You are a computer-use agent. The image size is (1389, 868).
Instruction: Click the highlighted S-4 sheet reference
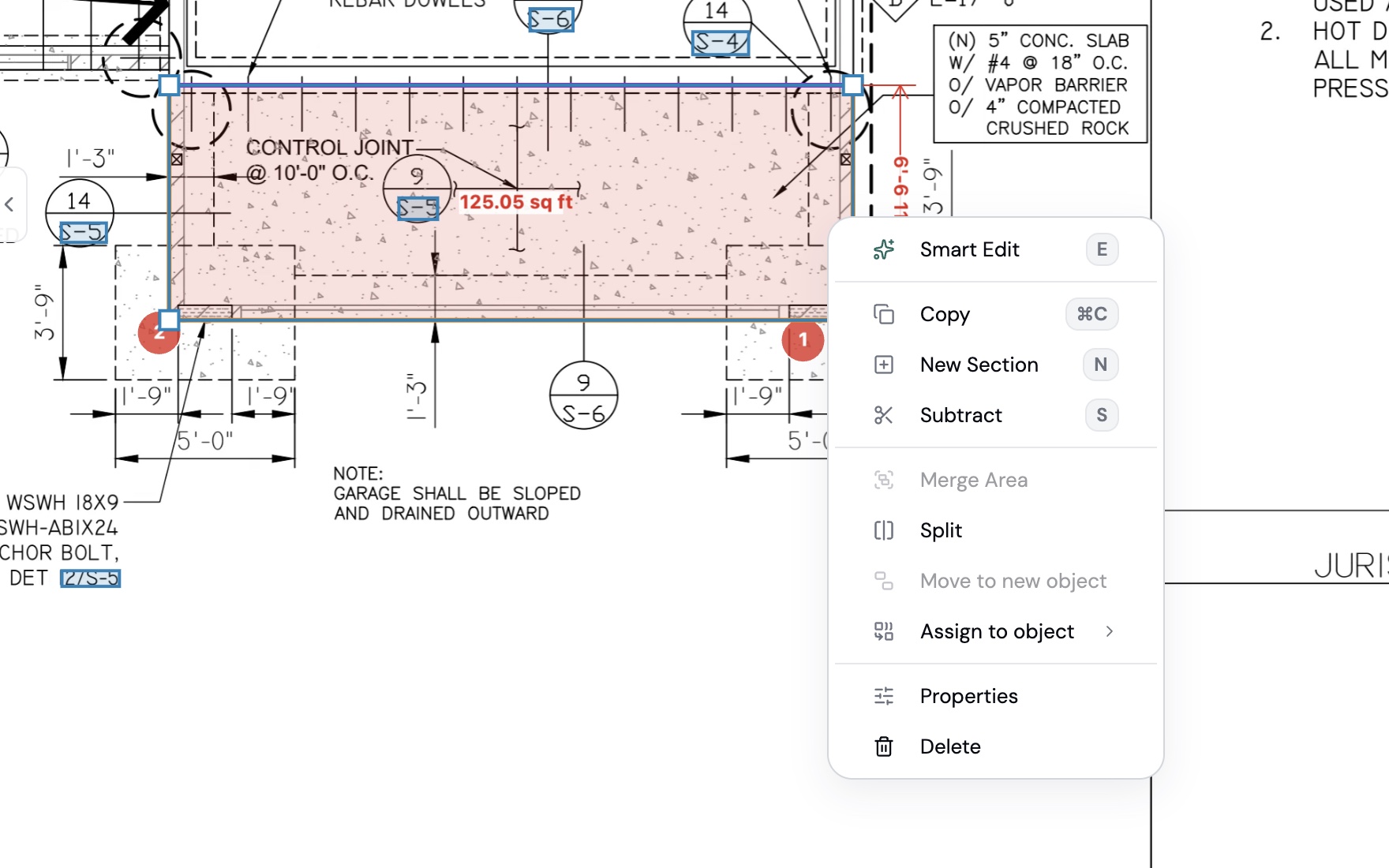tap(721, 42)
